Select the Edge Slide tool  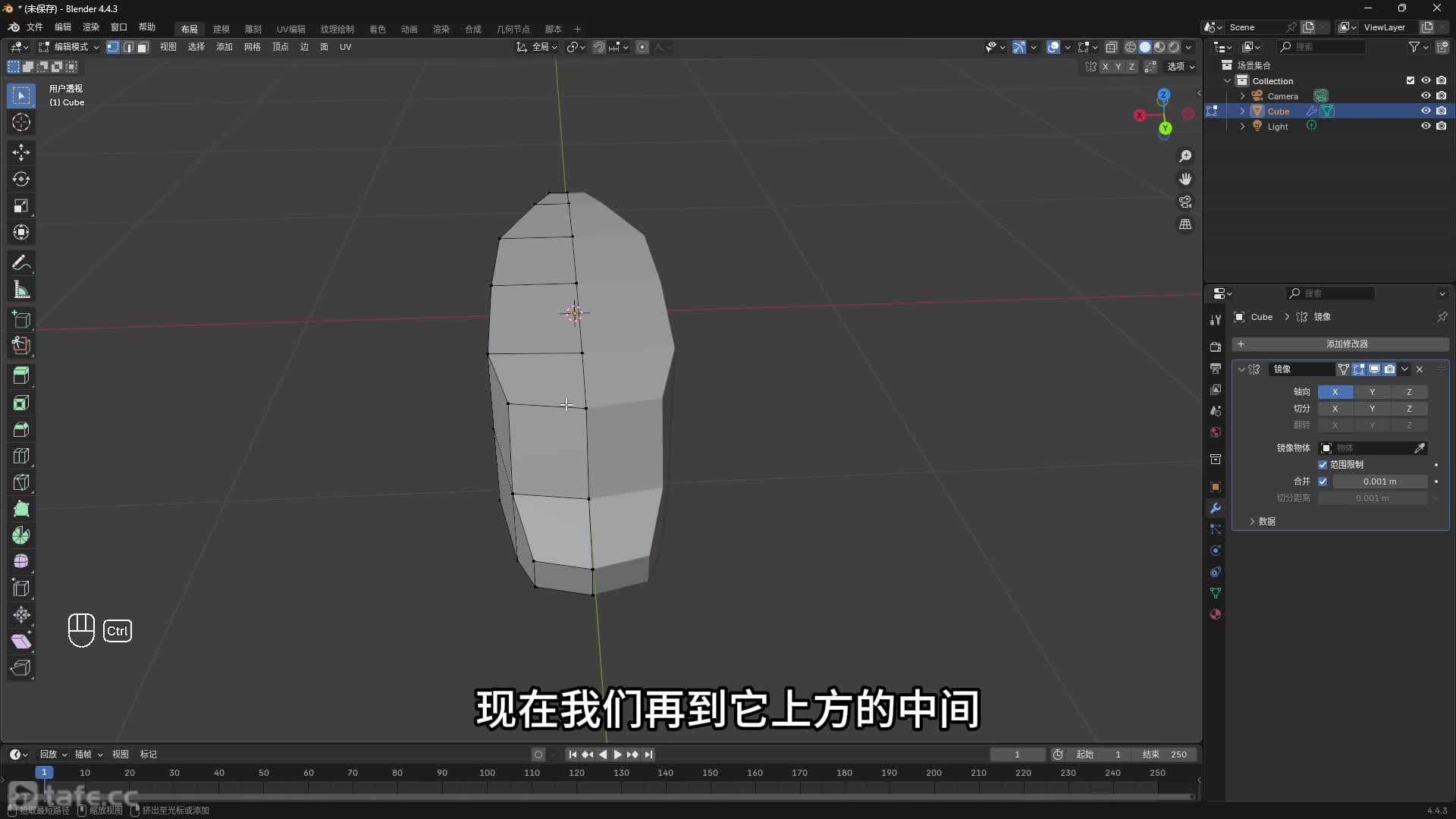(x=21, y=588)
